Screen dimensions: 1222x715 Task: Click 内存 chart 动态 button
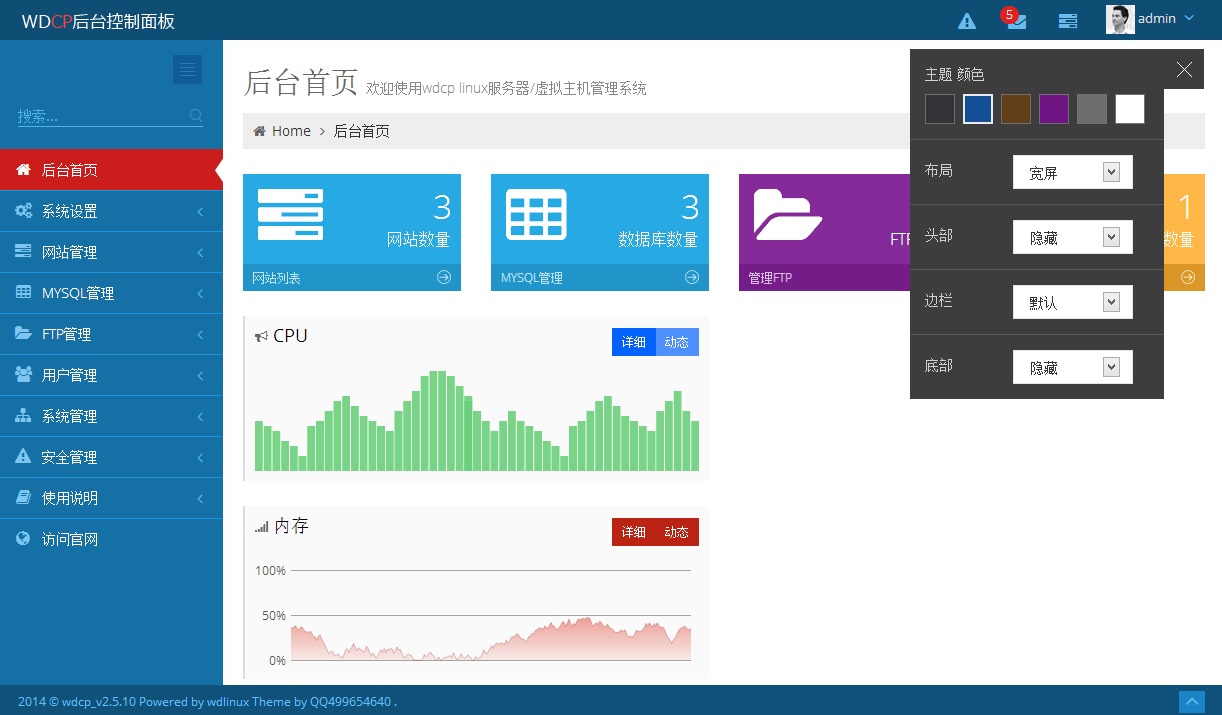tap(677, 532)
